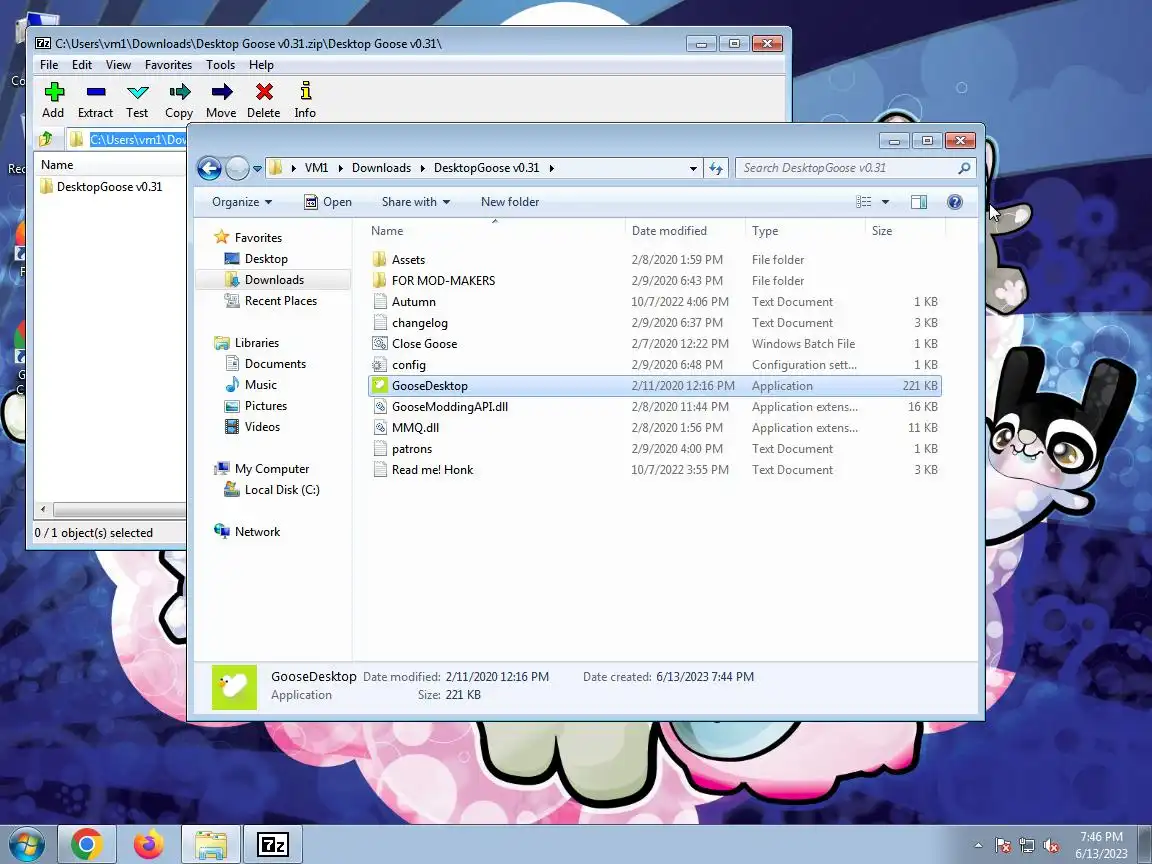Image resolution: width=1152 pixels, height=864 pixels.
Task: Select the Assets folder
Action: coord(654,259)
